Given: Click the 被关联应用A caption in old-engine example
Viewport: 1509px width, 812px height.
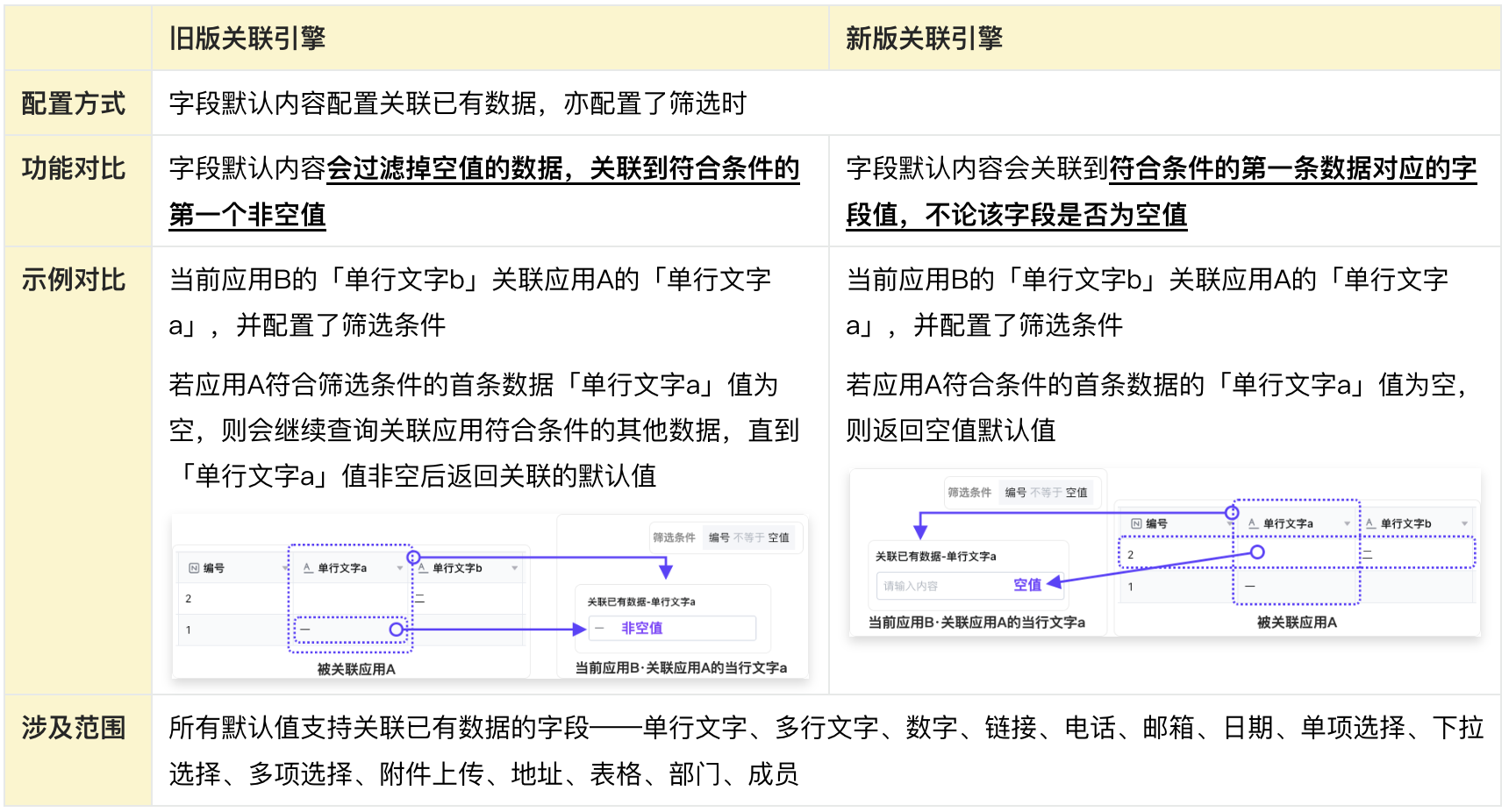Looking at the screenshot, I should (356, 669).
